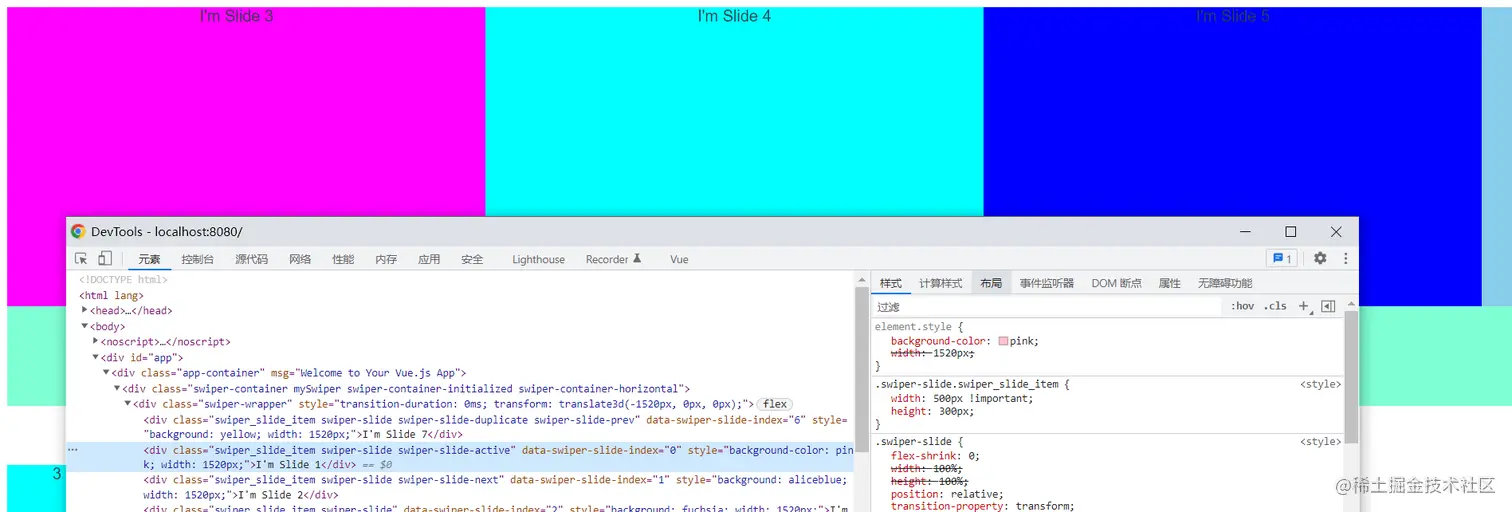Select the 属性 (Properties) sidebar tab
This screenshot has height=512, width=1512.
point(1170,283)
